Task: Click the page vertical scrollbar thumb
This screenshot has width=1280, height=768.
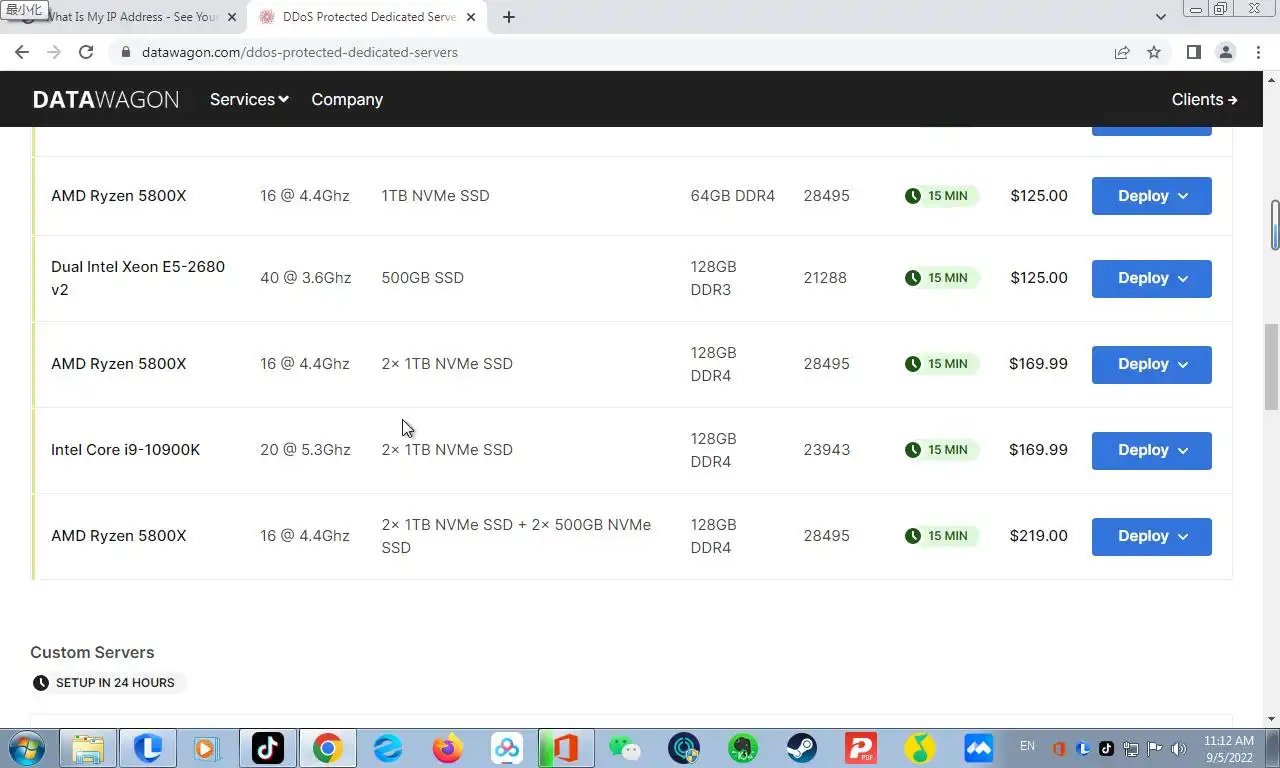Action: click(1271, 367)
